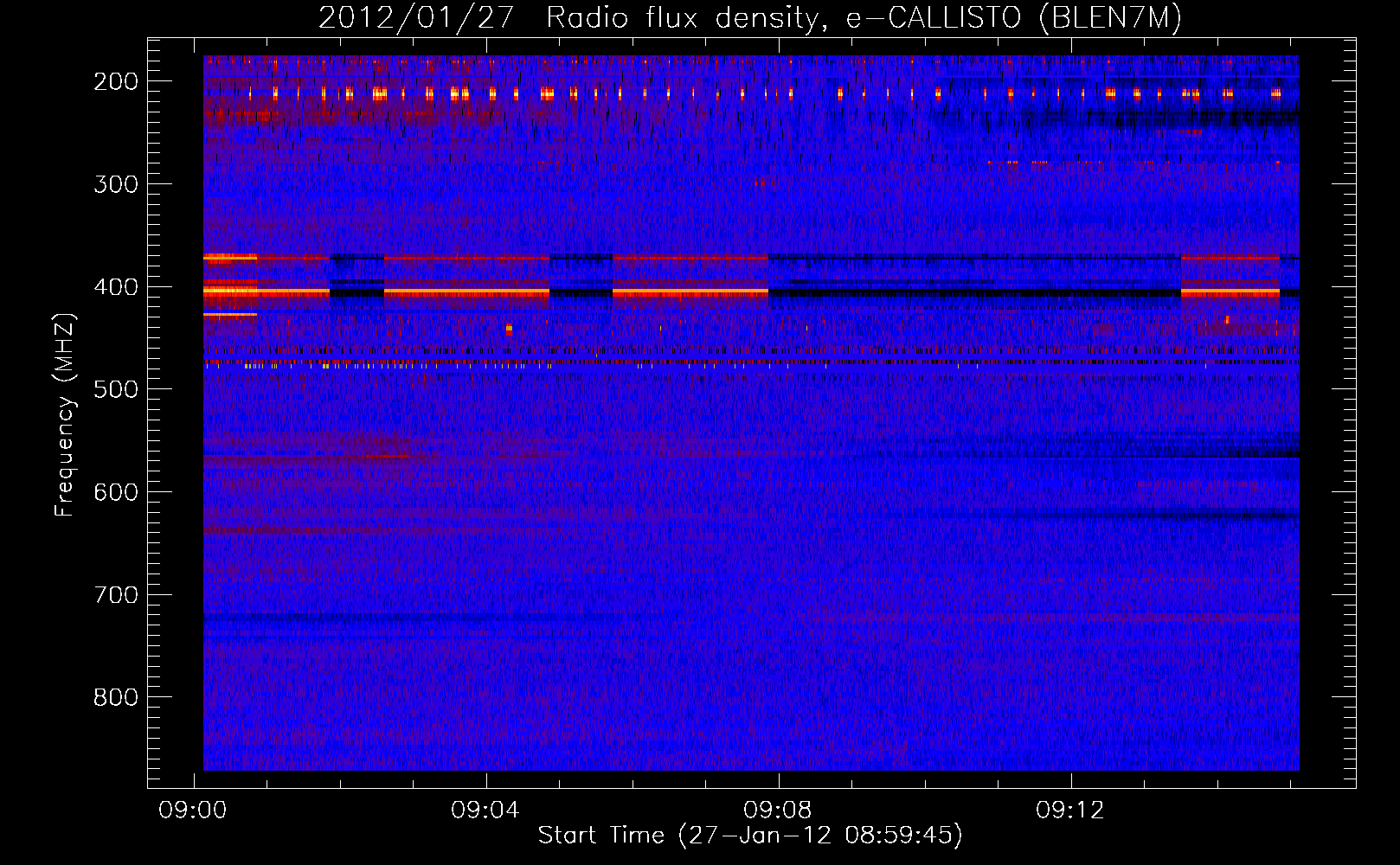Click the 200 frequency tick label
1400x865 pixels.
point(116,81)
